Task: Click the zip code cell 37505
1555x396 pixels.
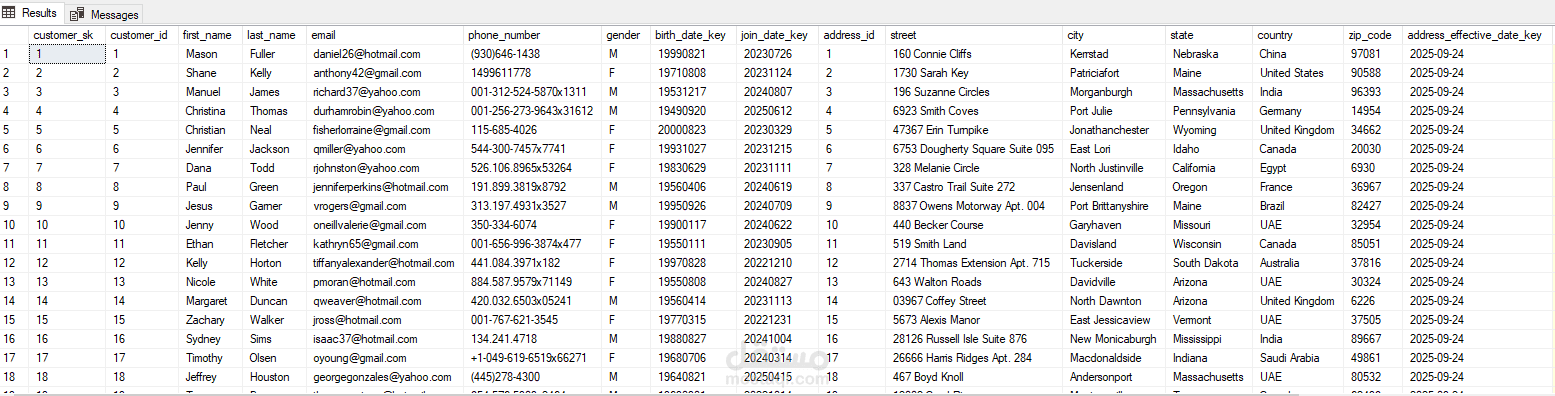Action: tap(1373, 320)
